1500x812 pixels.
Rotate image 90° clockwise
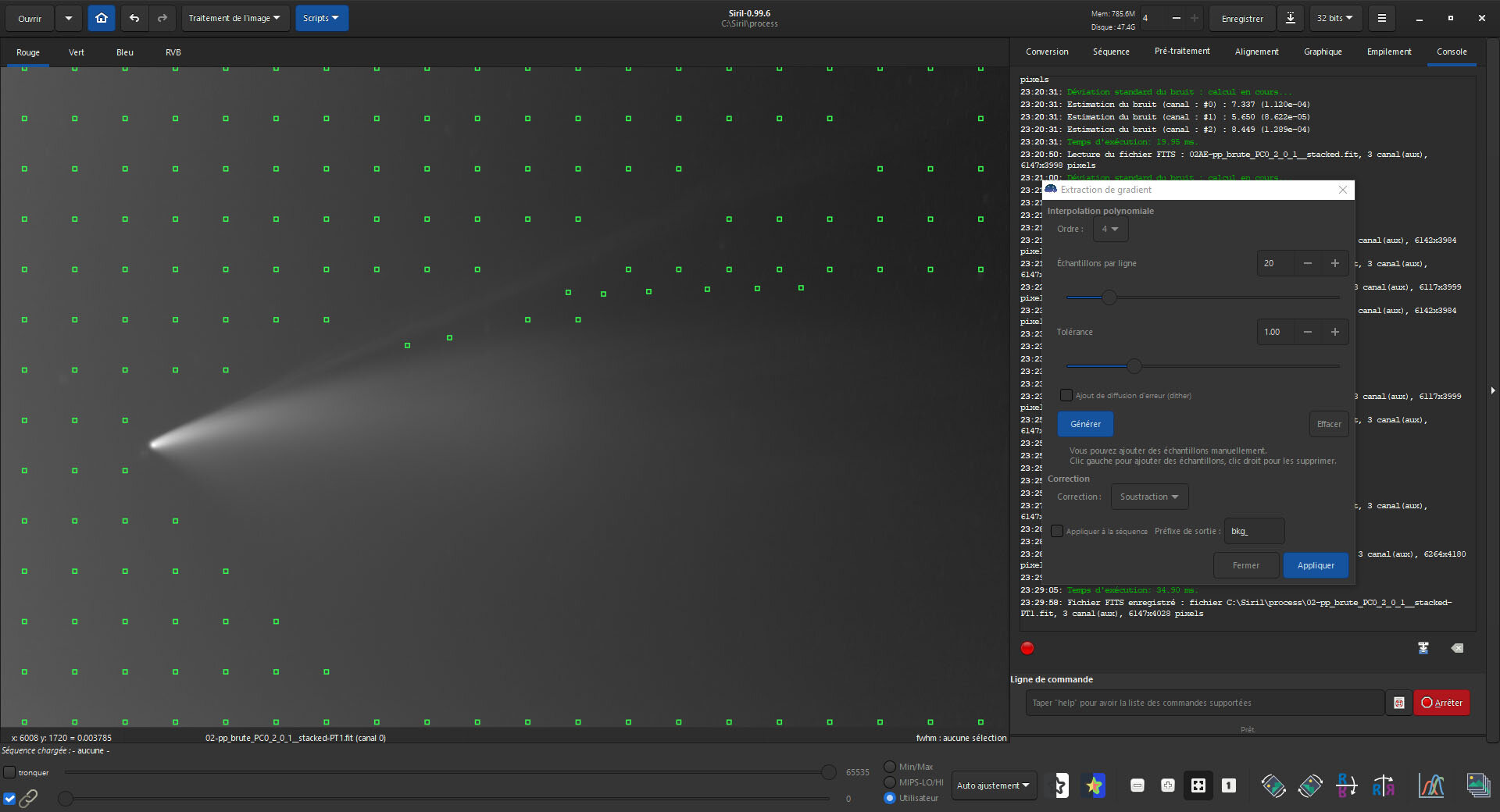pyautogui.click(x=1310, y=785)
